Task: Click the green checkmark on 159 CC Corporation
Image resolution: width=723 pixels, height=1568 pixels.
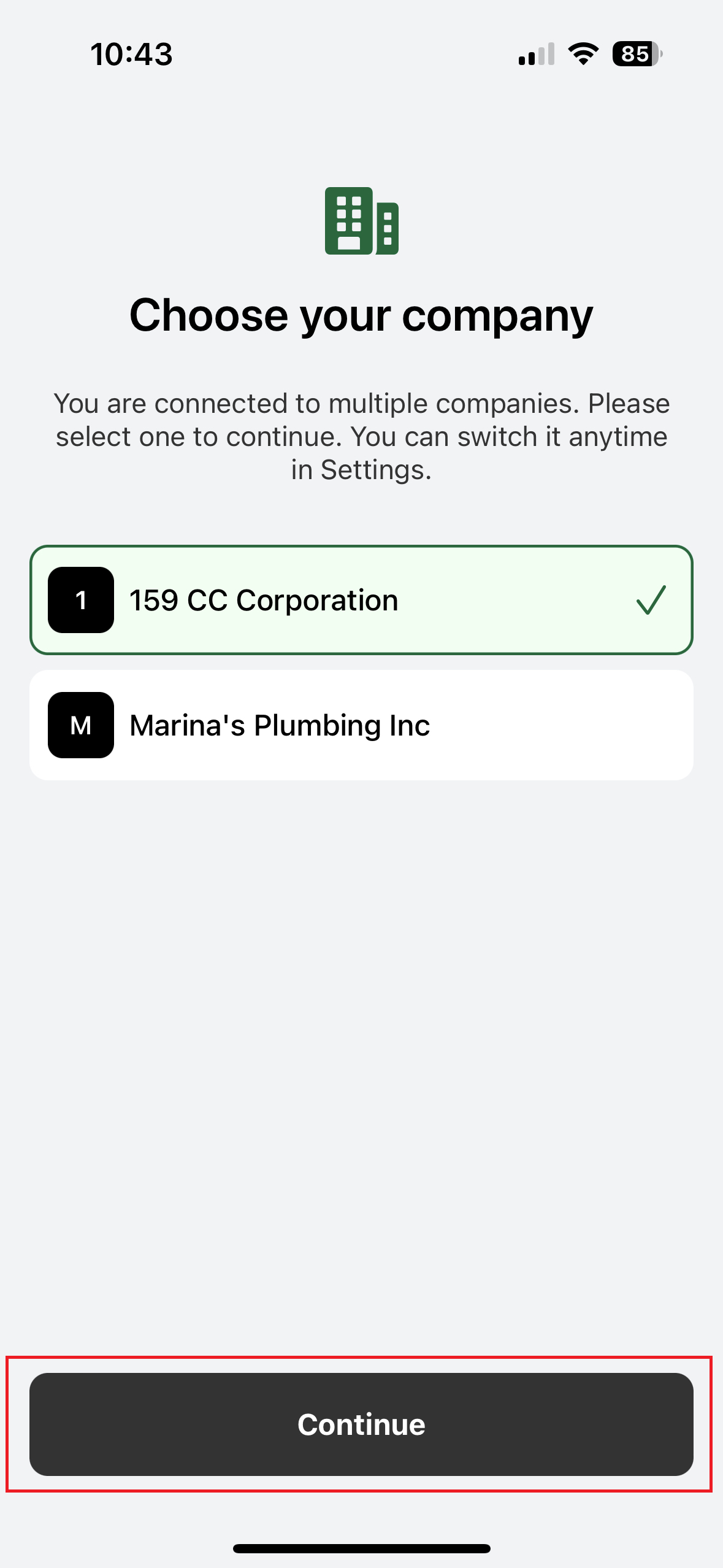Action: [x=651, y=600]
